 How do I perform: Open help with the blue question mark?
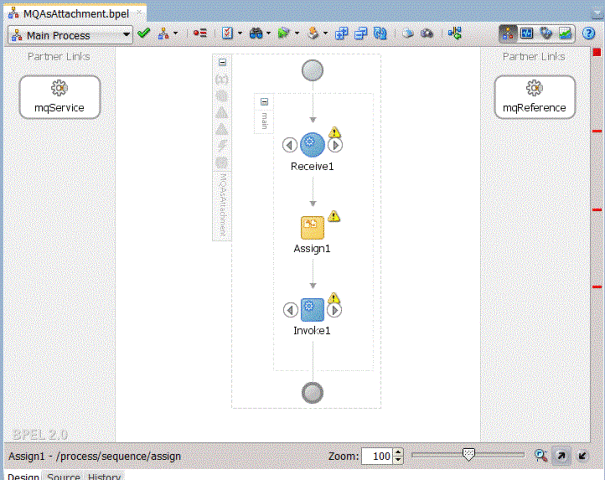click(588, 34)
